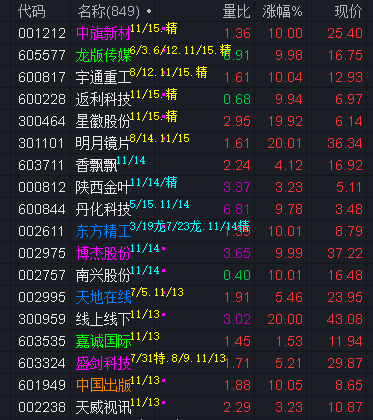Sort by the 代码 column header
Image resolution: width=373 pixels, height=420 pixels.
pos(32,11)
